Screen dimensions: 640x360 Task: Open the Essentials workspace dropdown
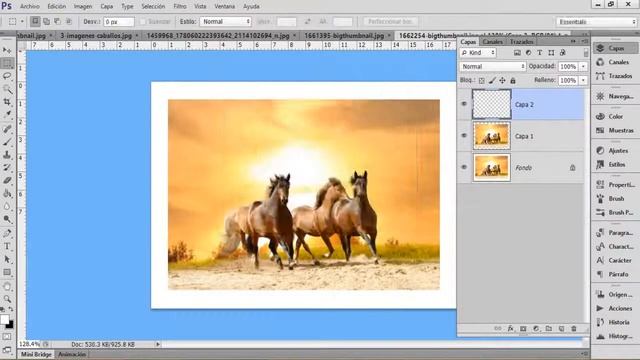tap(596, 22)
